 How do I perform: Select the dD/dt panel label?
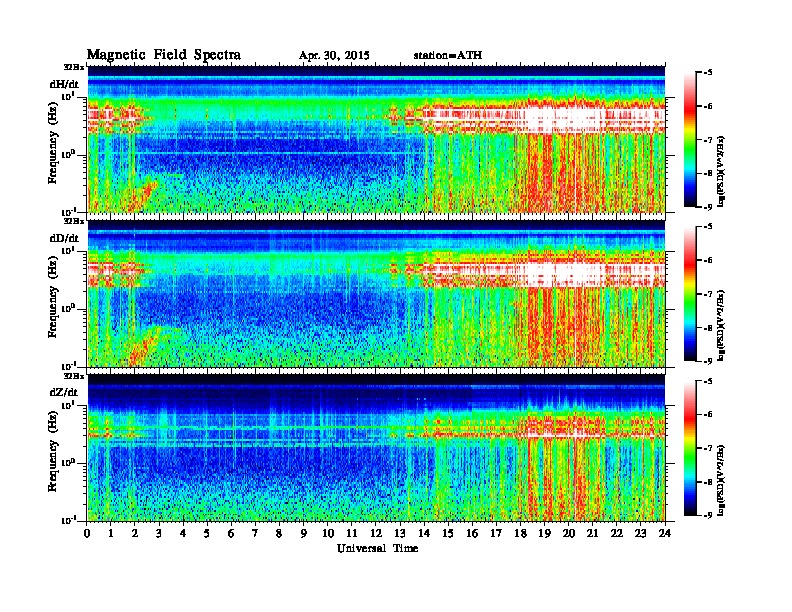click(x=64, y=238)
